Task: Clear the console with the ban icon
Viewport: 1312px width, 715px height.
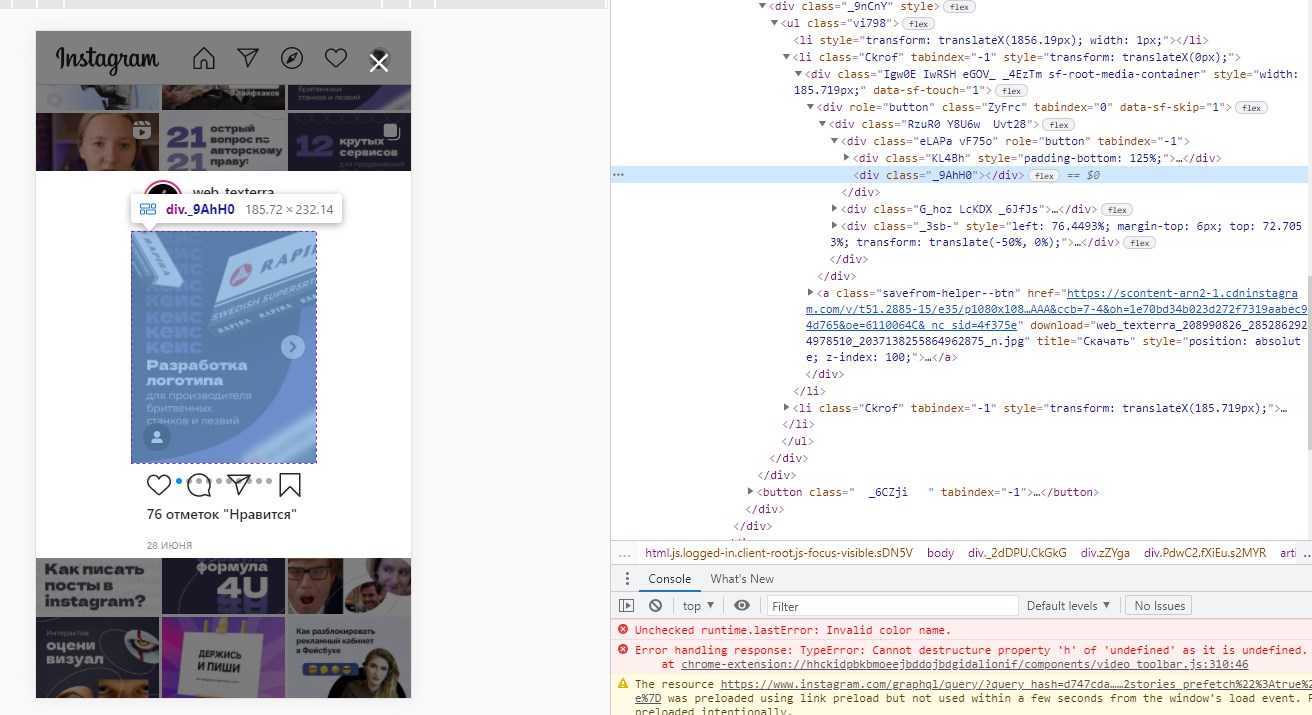Action: coord(655,606)
